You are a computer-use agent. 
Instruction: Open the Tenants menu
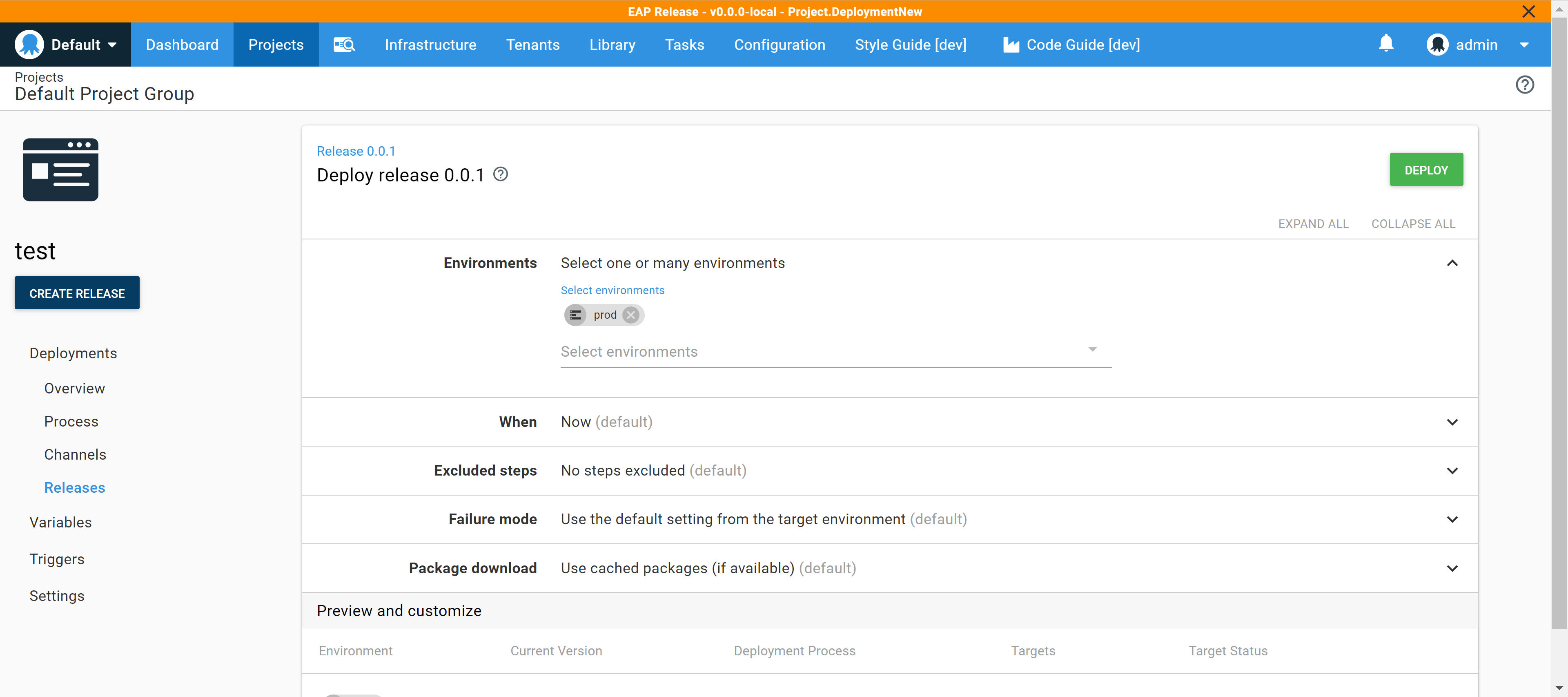(532, 45)
